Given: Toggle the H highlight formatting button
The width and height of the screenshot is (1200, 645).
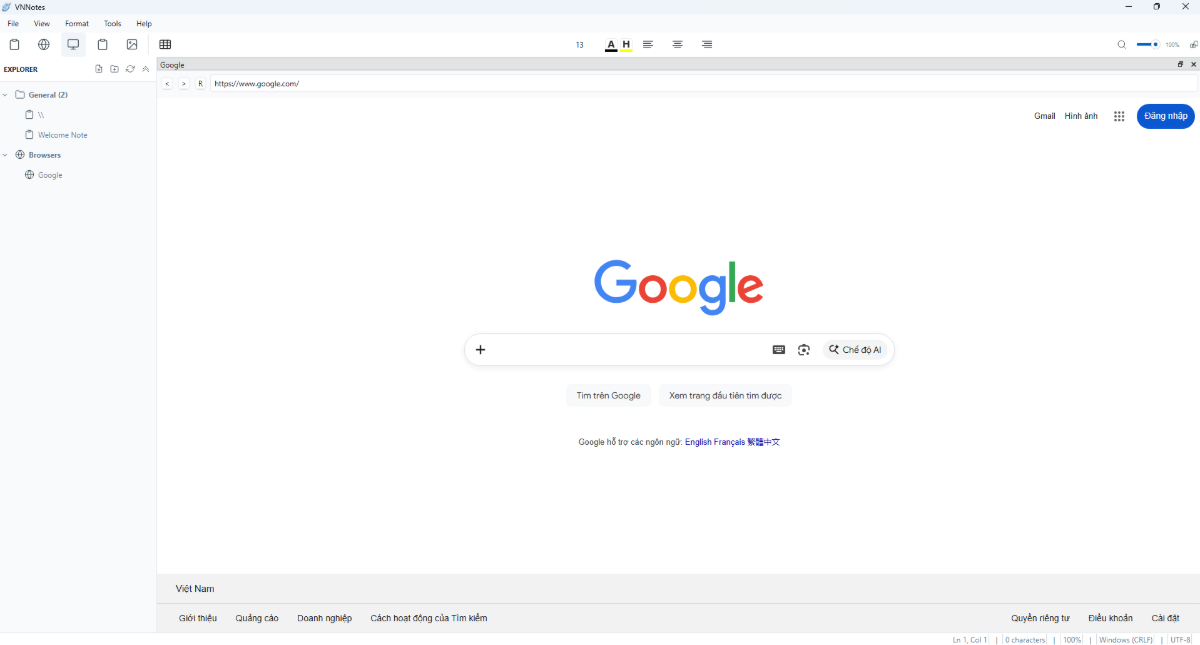Looking at the screenshot, I should (625, 44).
